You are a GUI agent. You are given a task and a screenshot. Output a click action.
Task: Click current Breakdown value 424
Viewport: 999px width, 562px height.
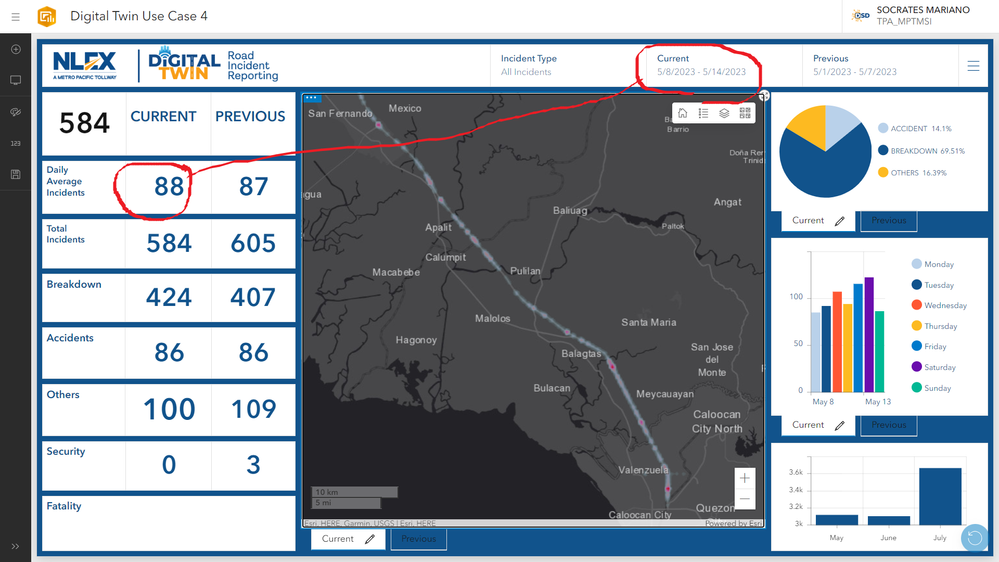[x=169, y=298]
